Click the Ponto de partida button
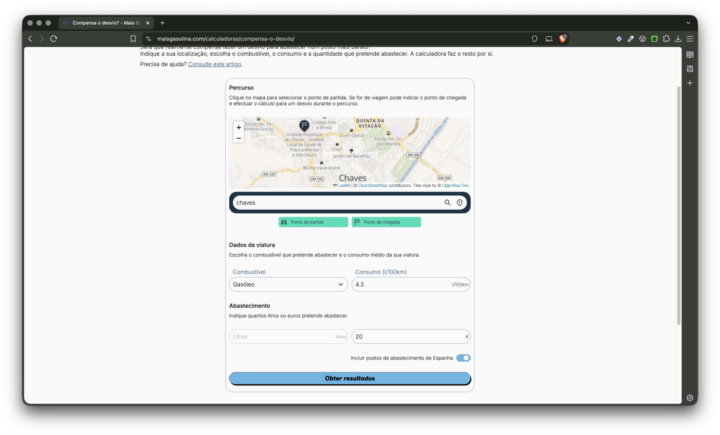Viewport: 720px width, 435px height. click(x=313, y=222)
